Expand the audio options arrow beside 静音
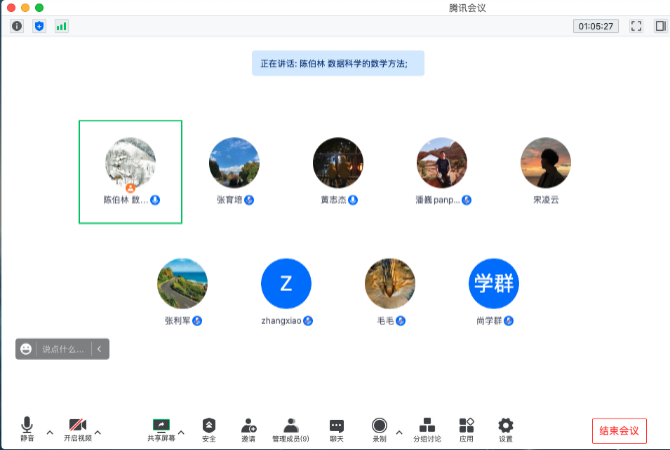This screenshot has height=450, width=670. (x=50, y=432)
